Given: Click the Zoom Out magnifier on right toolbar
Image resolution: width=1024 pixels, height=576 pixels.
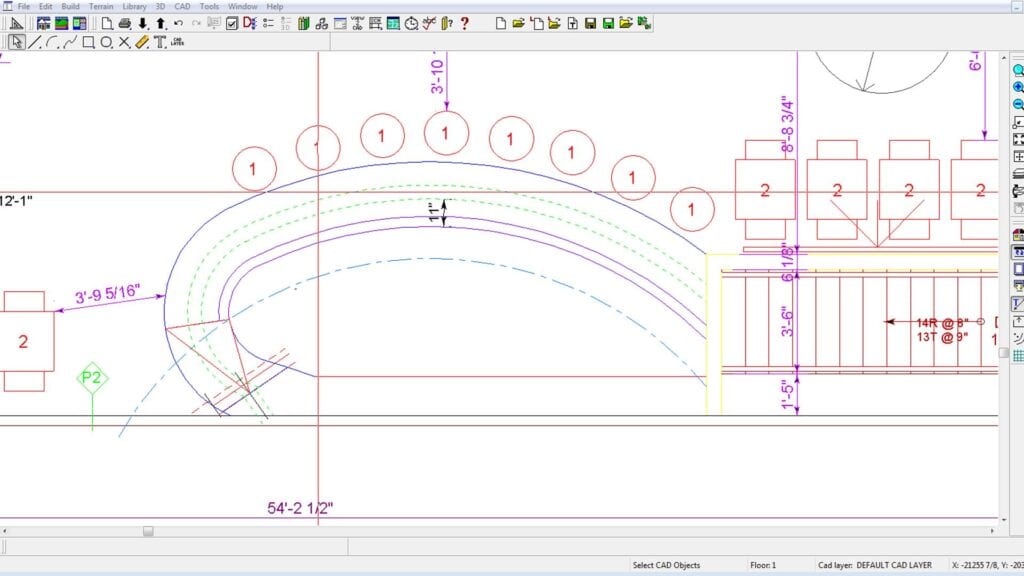Looking at the screenshot, I should click(1018, 104).
